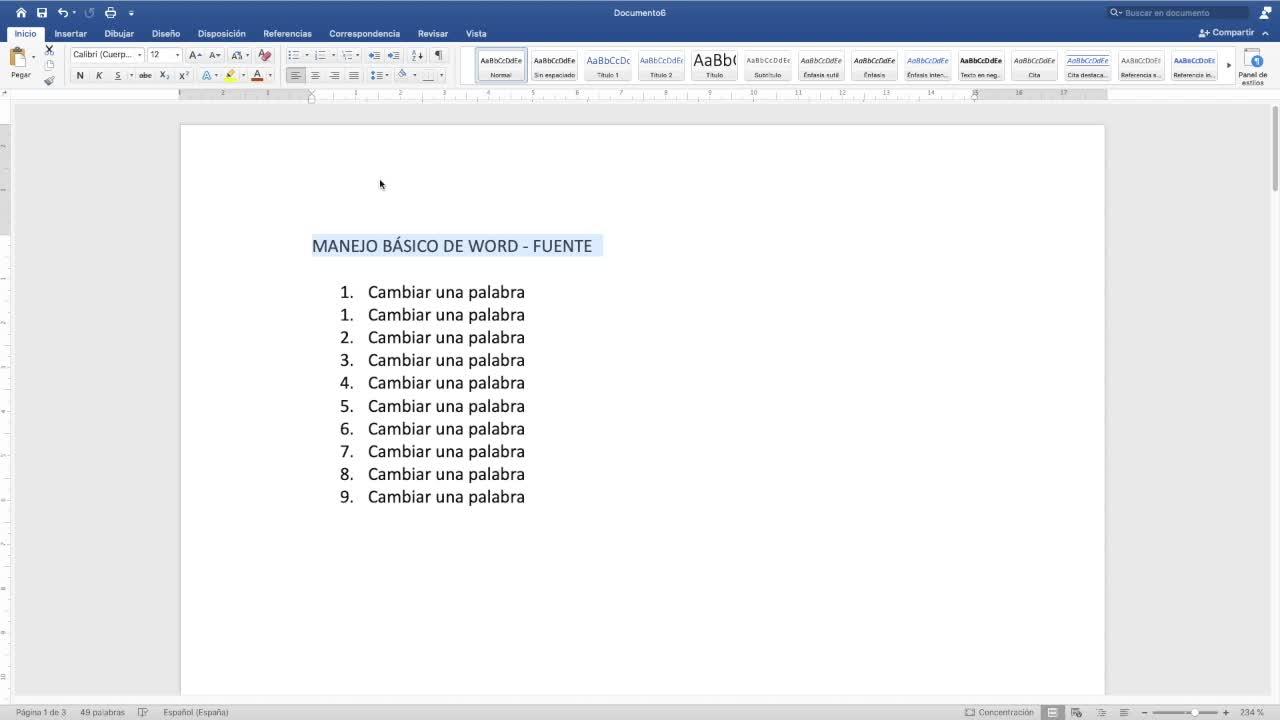Click the Página 1 de 3 indicator
Viewport: 1280px width, 720px height.
(x=41, y=712)
